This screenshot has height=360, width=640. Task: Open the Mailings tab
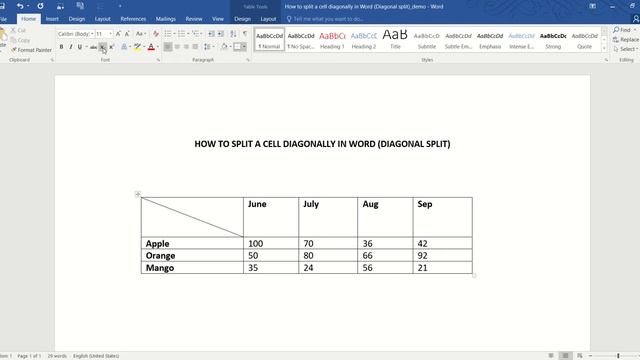(x=166, y=19)
